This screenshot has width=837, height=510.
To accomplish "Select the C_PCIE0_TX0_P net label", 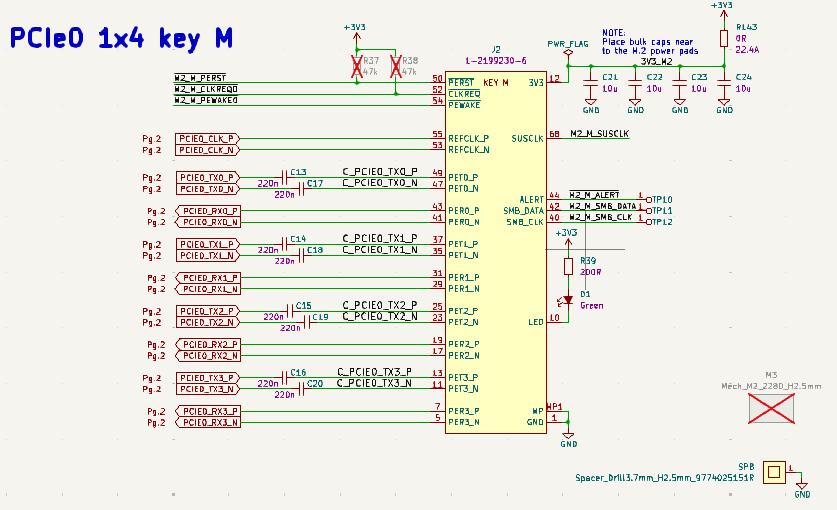I will click(x=380, y=171).
